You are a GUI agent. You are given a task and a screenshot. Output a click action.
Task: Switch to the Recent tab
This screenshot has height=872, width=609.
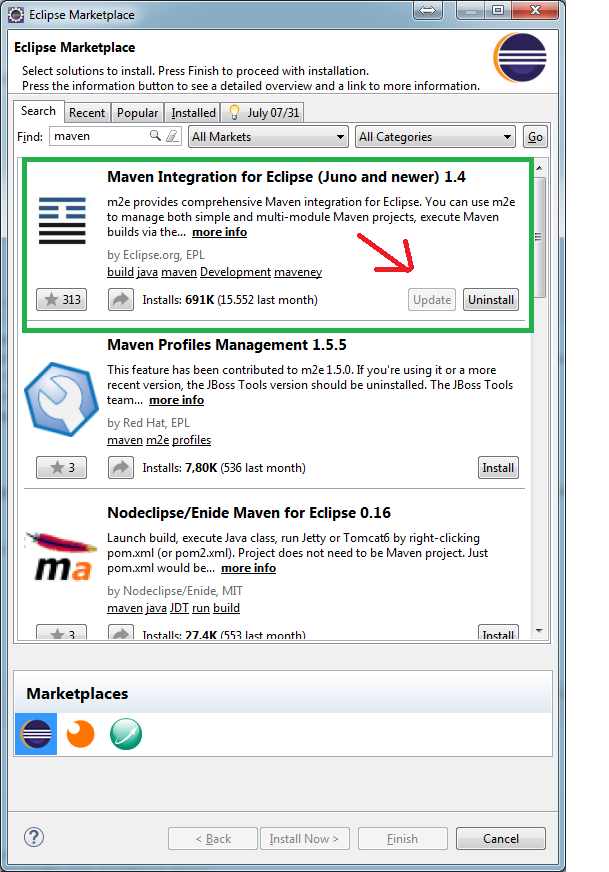click(87, 113)
